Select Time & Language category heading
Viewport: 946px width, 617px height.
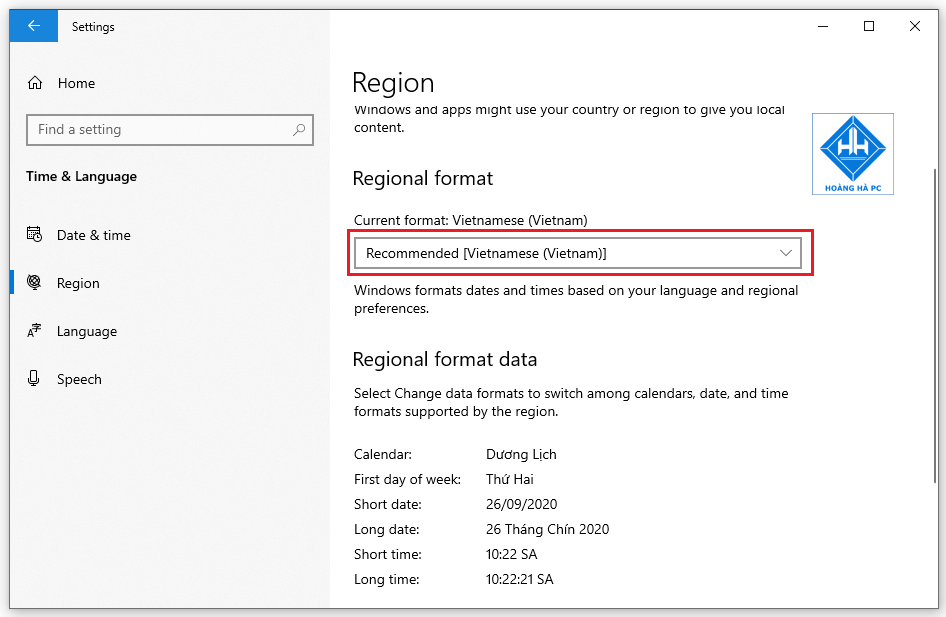pyautogui.click(x=81, y=176)
